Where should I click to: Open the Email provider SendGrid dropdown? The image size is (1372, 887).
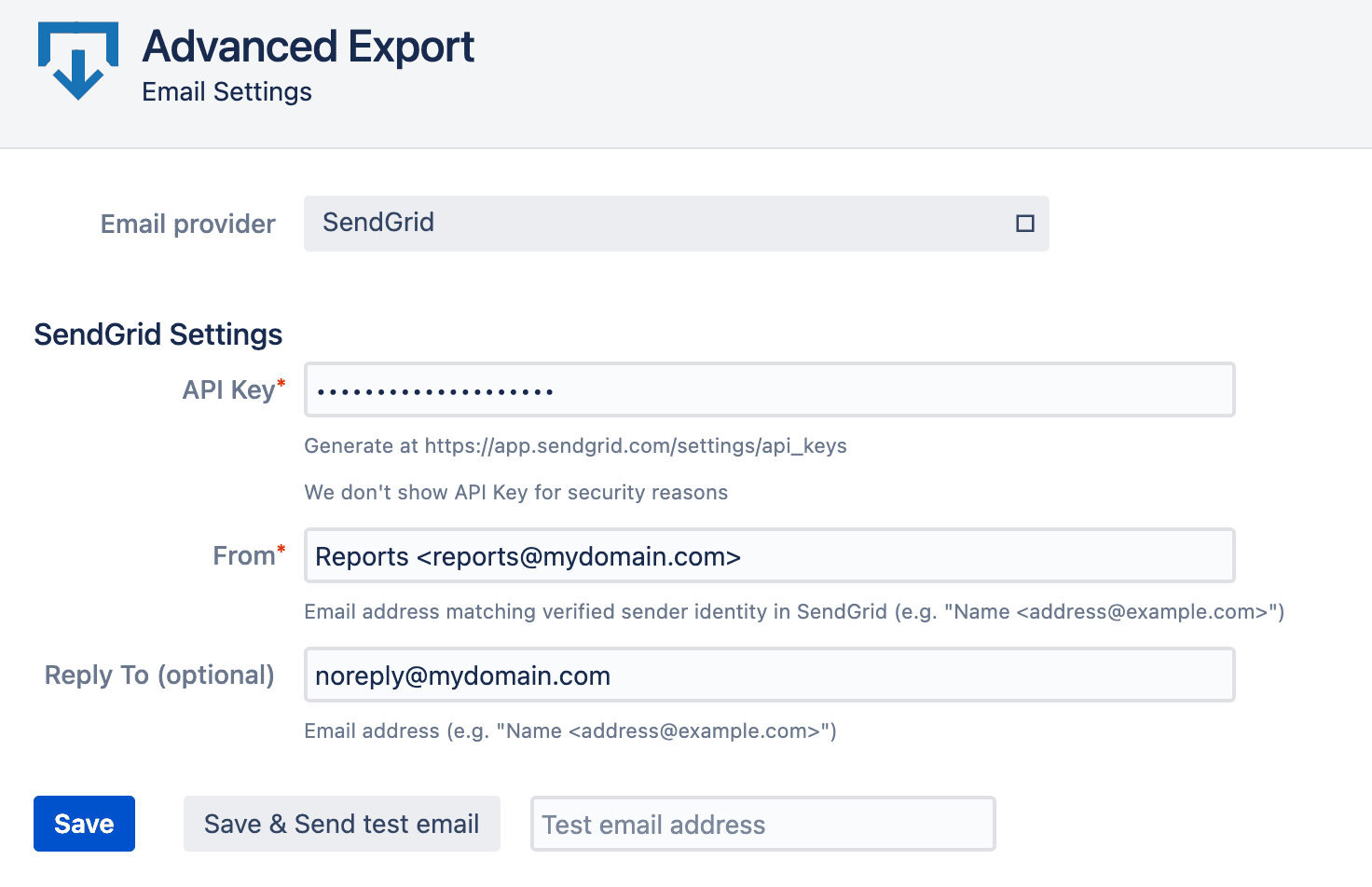pyautogui.click(x=677, y=224)
